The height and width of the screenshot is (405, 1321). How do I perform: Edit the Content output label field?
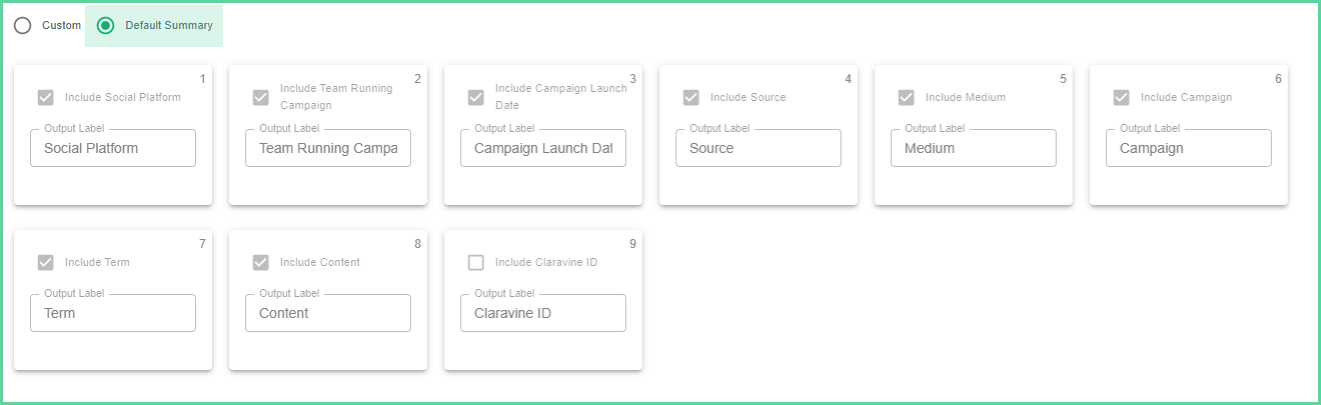pos(328,313)
